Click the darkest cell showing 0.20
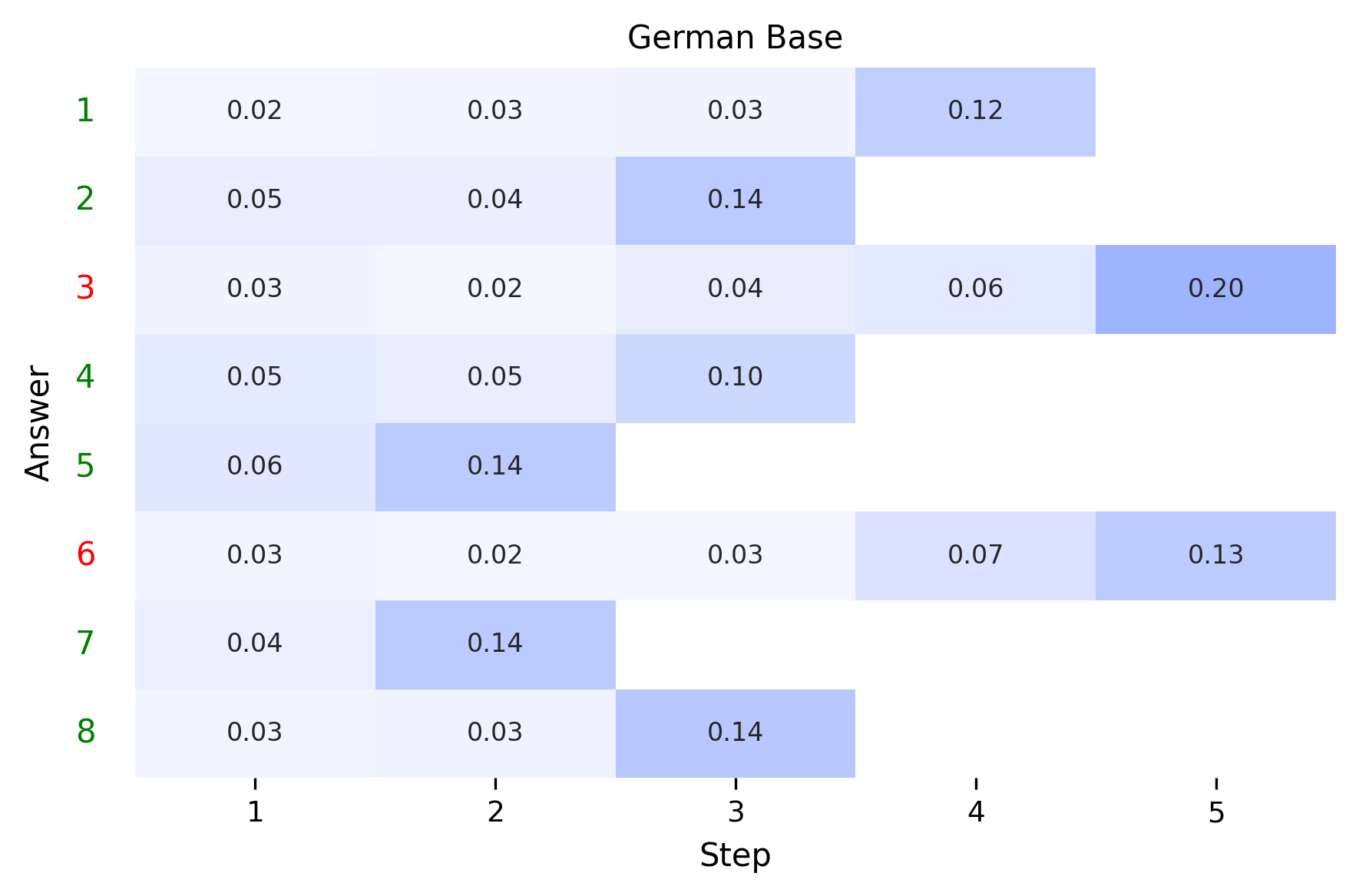The height and width of the screenshot is (896, 1359). [1215, 289]
